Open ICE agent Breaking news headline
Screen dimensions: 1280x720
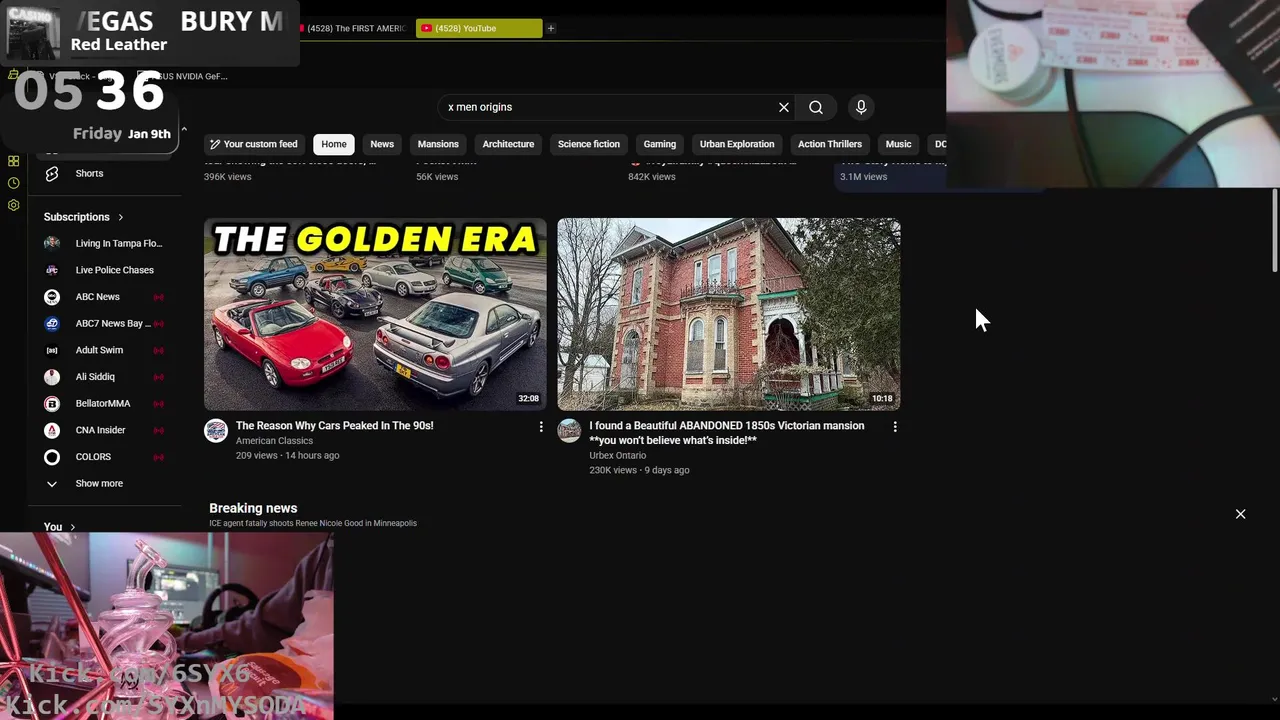pos(313,523)
